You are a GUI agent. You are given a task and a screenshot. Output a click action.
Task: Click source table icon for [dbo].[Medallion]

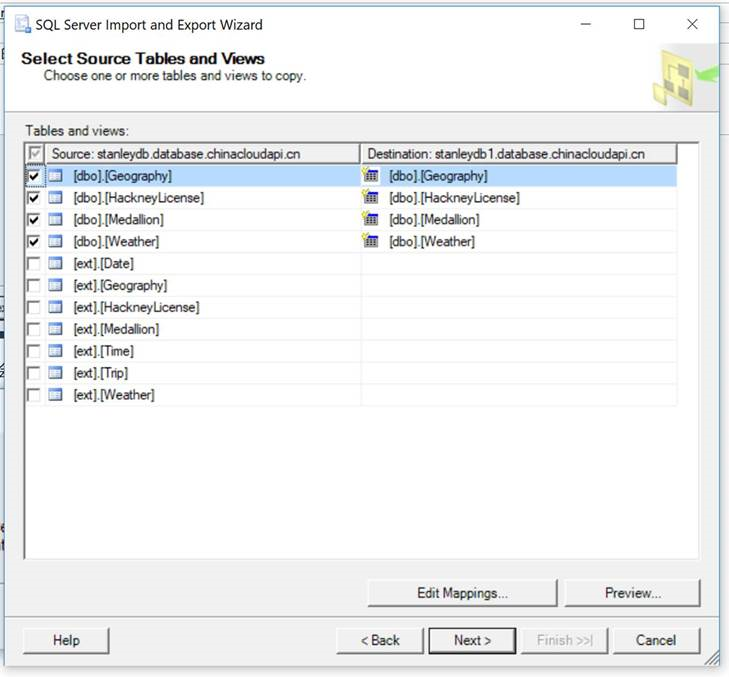pyautogui.click(x=56, y=220)
